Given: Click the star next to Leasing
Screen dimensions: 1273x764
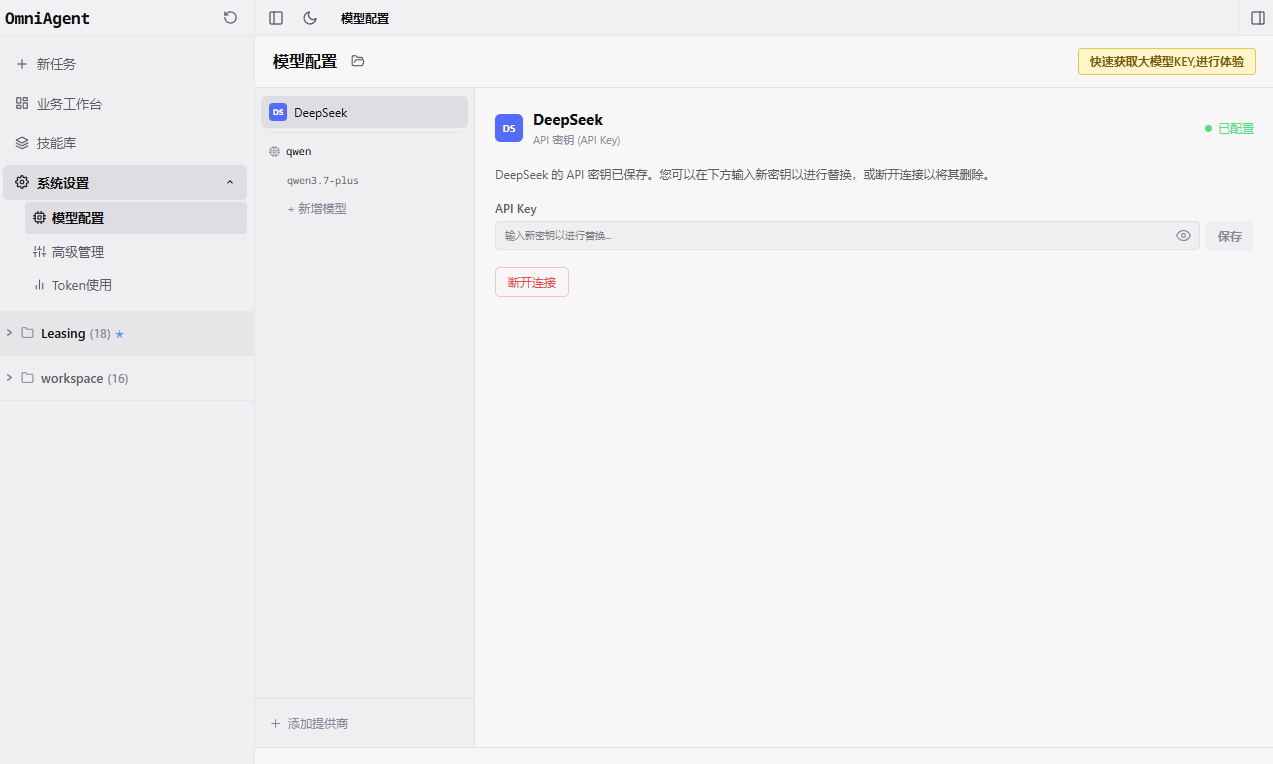Looking at the screenshot, I should point(120,334).
